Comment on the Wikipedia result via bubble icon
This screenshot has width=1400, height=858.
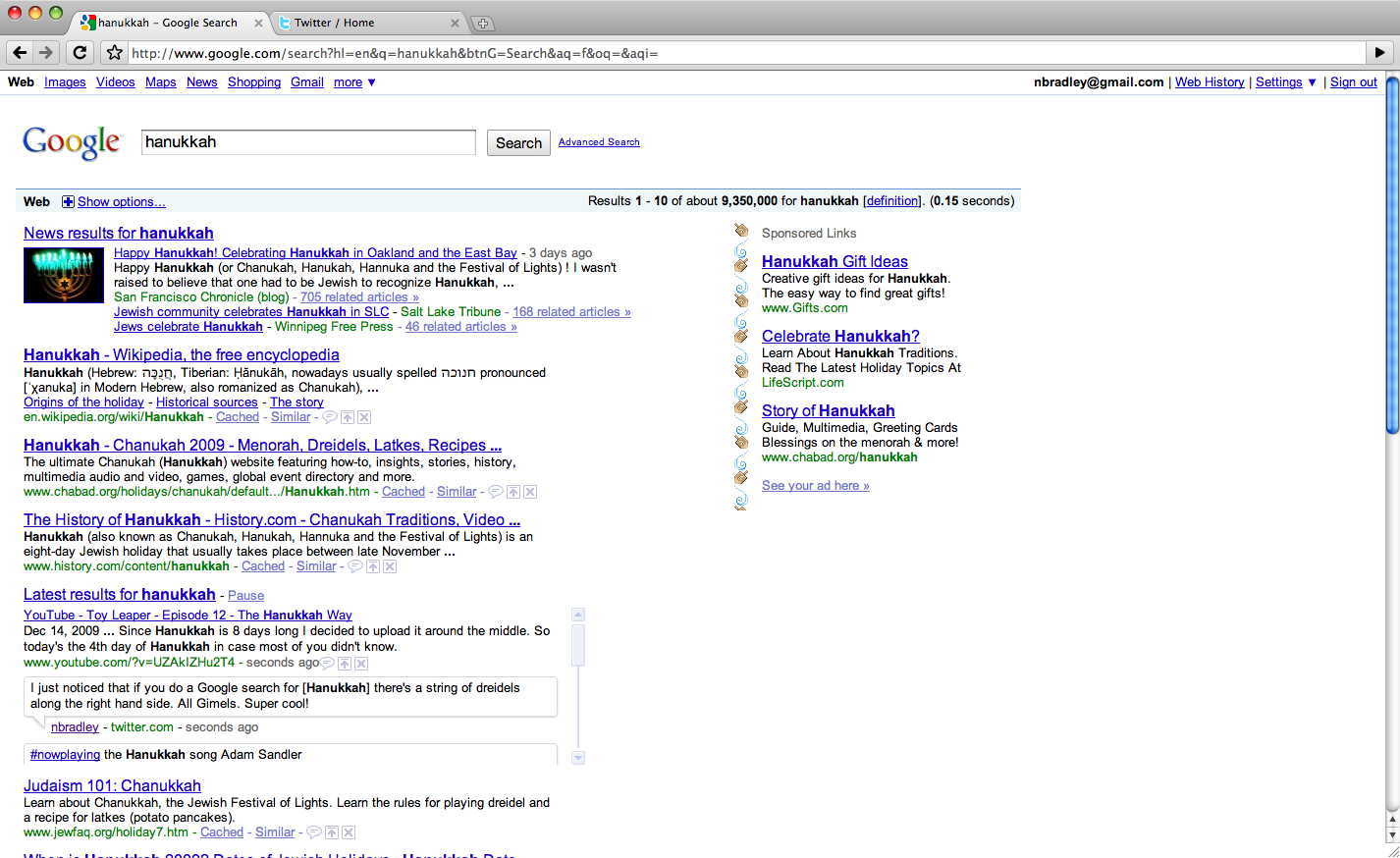point(330,417)
